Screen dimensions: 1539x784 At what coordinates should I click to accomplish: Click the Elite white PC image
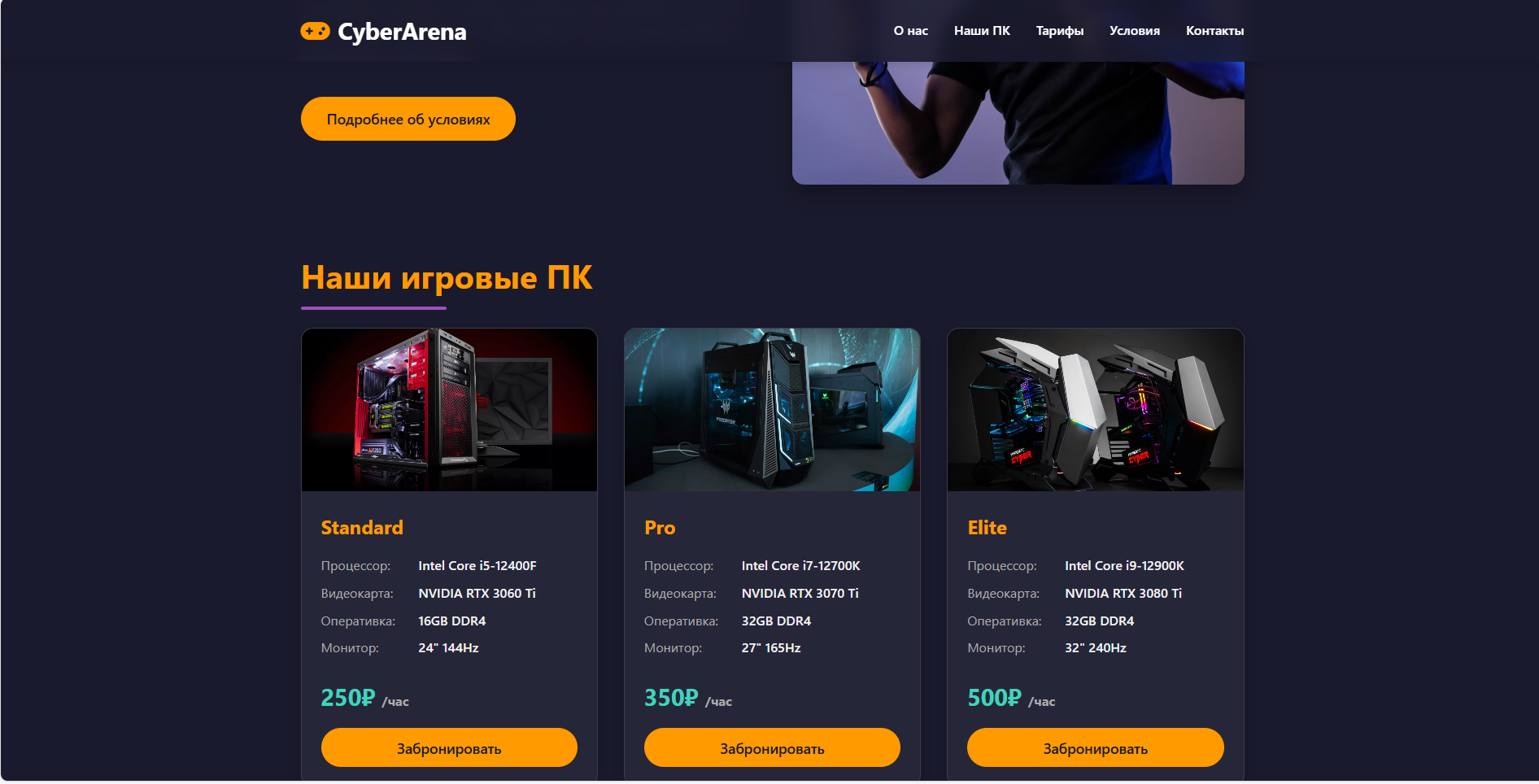tap(1095, 410)
